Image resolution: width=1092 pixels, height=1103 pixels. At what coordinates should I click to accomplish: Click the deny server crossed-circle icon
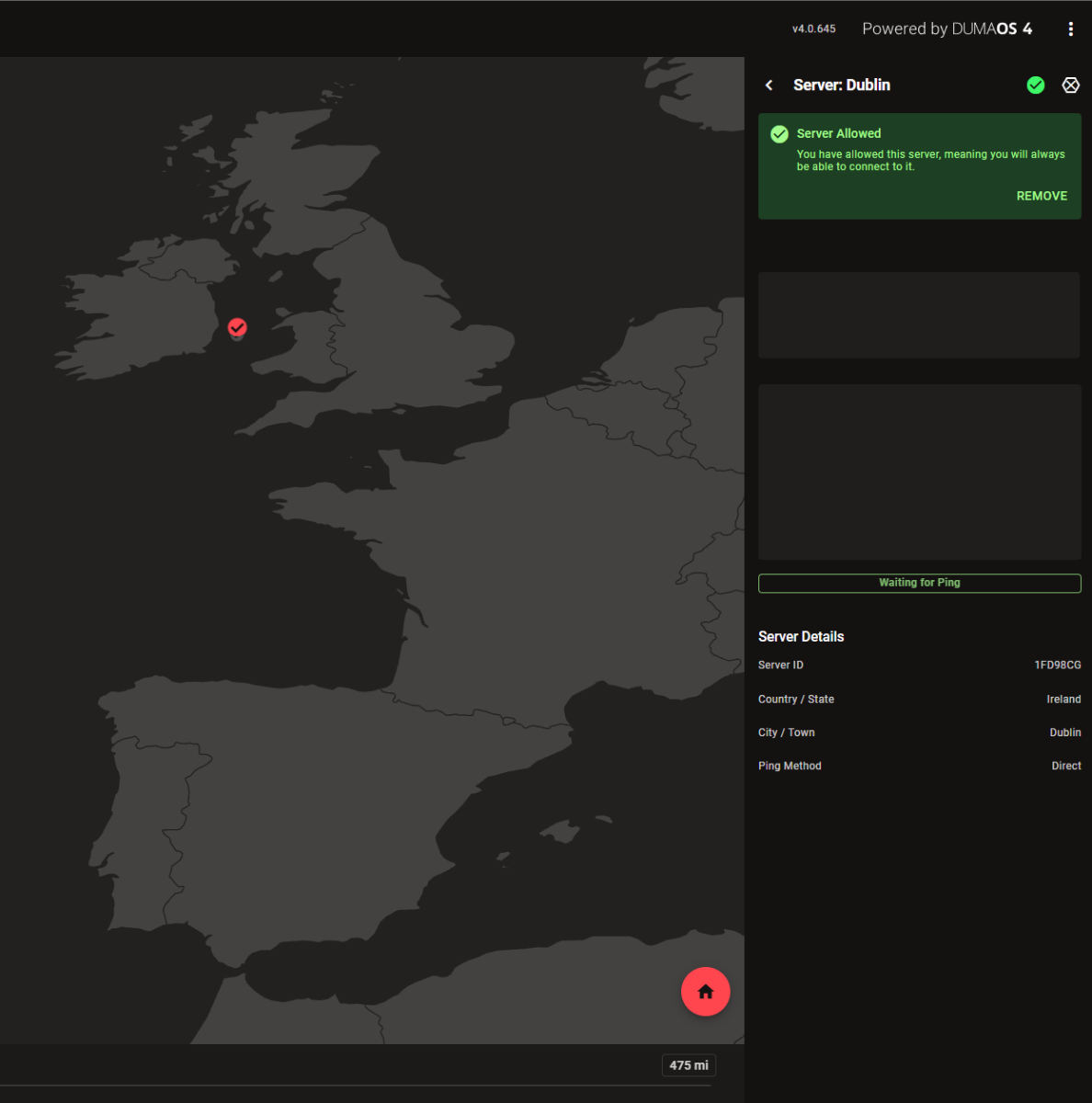1071,85
